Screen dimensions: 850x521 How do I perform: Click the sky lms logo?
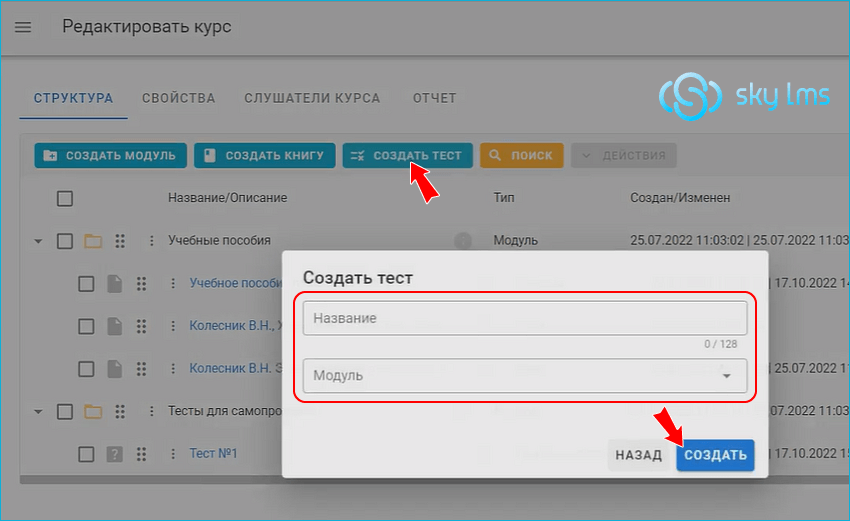tap(744, 97)
